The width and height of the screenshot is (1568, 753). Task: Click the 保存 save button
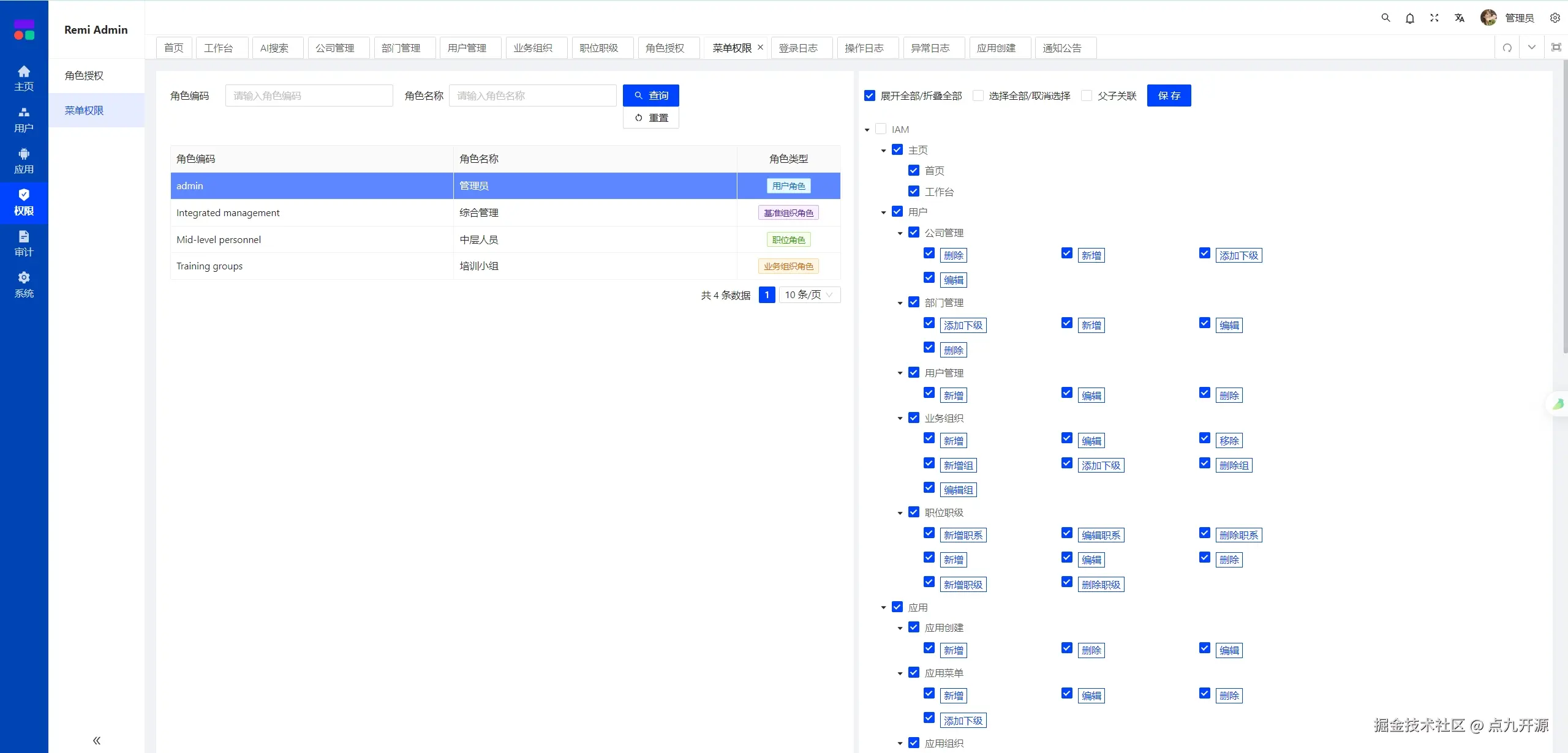[x=1169, y=96]
